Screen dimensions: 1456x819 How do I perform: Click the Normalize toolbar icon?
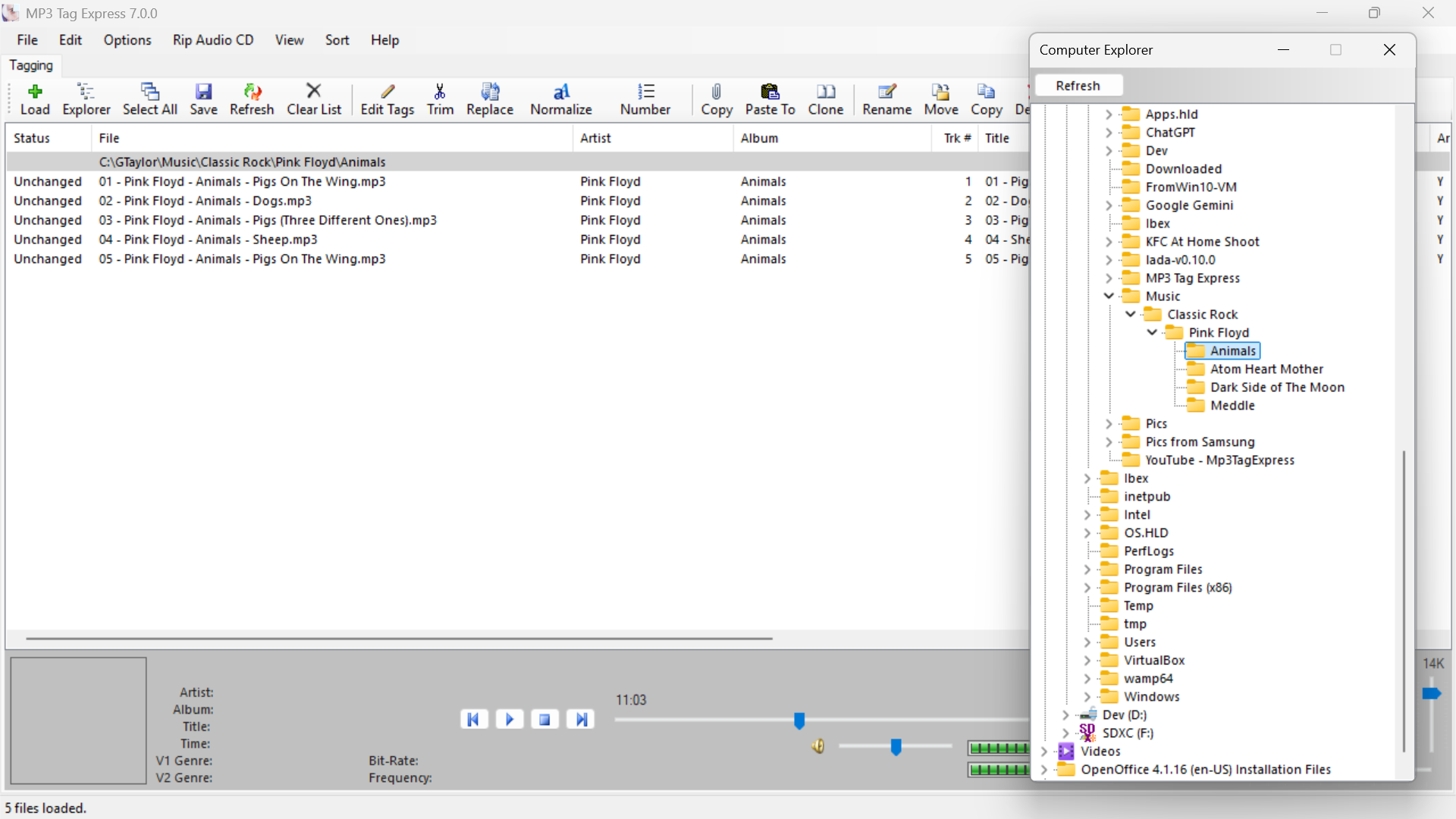coord(561,99)
